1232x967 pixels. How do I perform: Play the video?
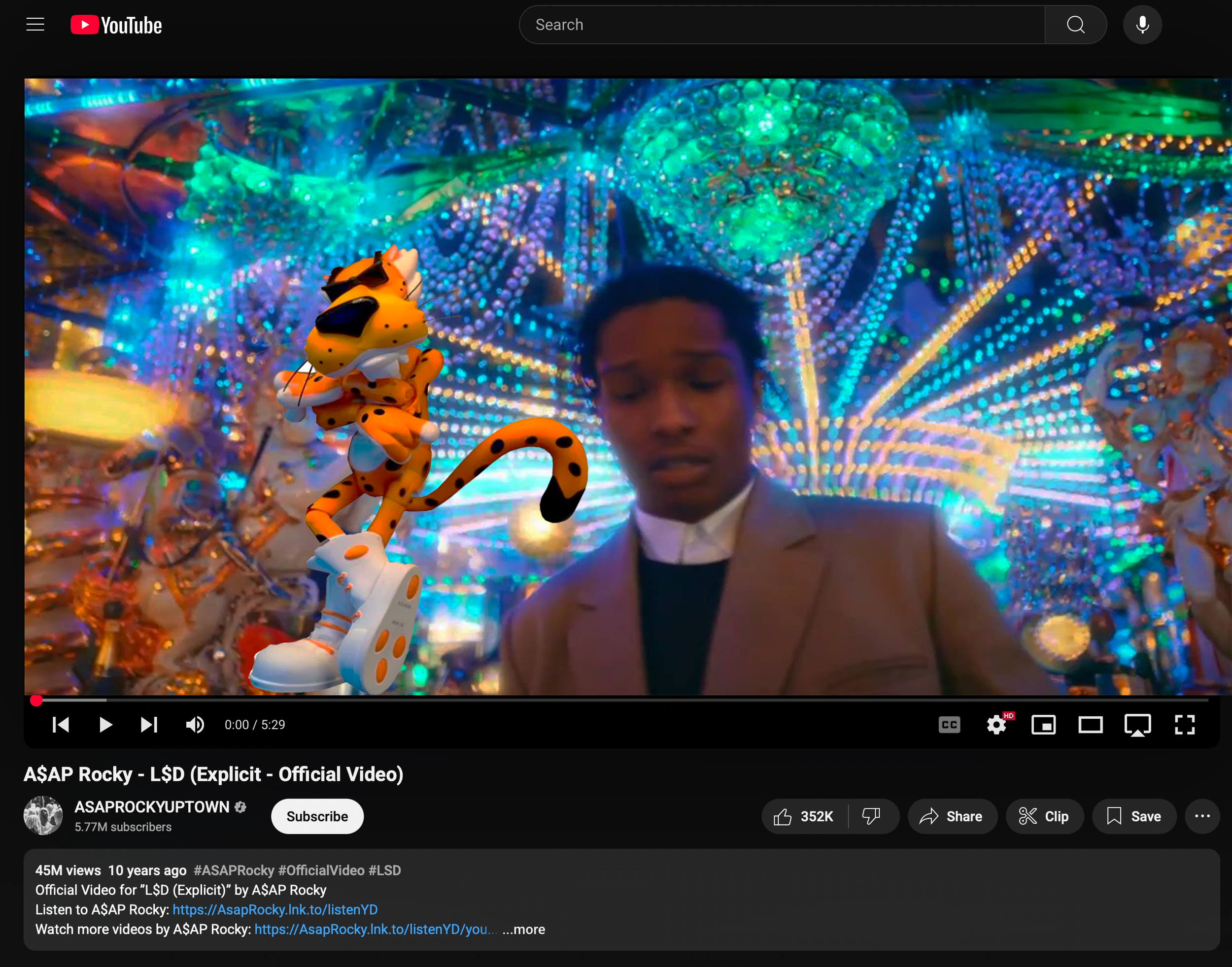pos(105,725)
